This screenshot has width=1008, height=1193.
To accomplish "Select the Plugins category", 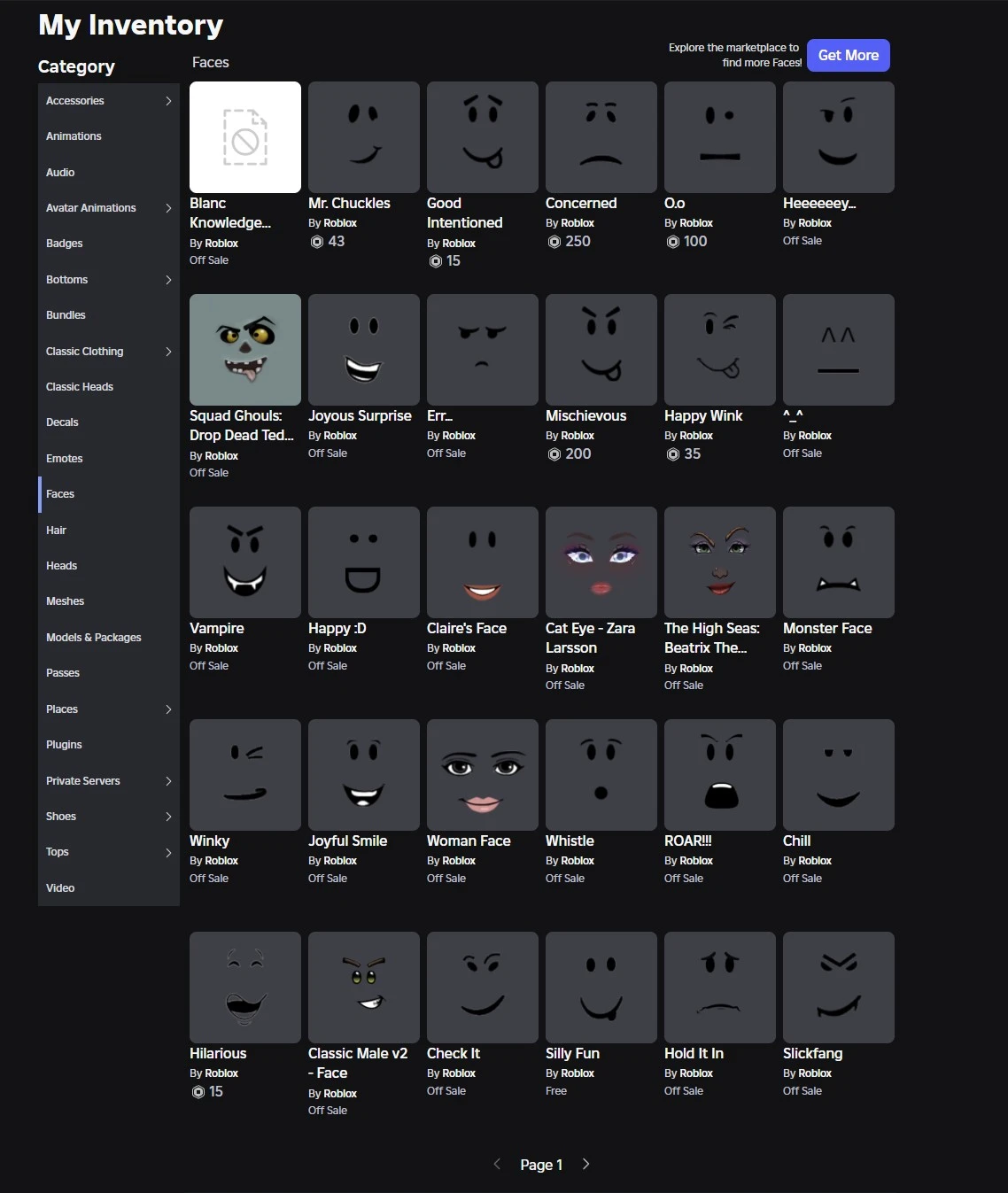I will click(x=109, y=745).
